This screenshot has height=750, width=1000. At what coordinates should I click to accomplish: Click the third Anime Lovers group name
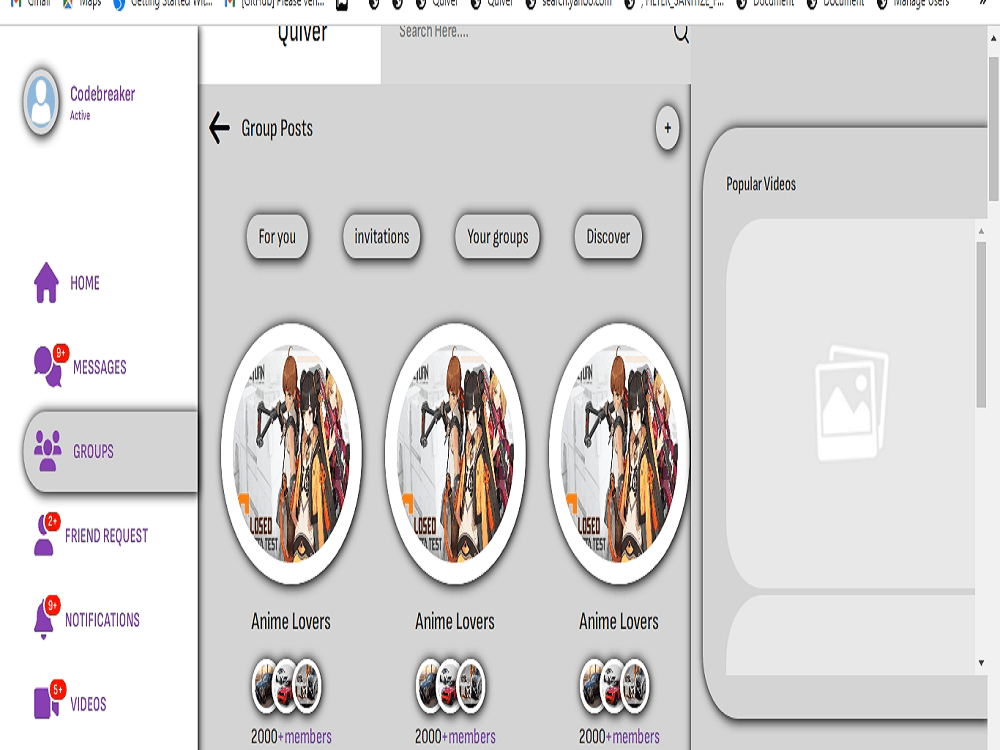pyautogui.click(x=619, y=621)
